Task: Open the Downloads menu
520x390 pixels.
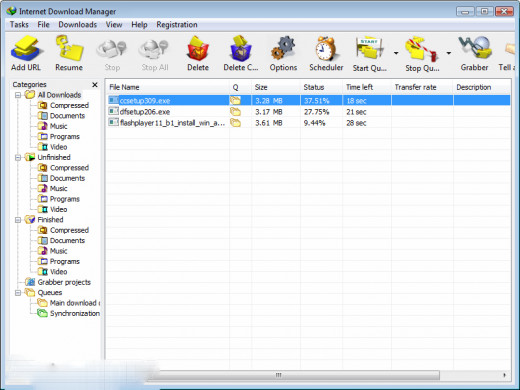Action: (78, 25)
